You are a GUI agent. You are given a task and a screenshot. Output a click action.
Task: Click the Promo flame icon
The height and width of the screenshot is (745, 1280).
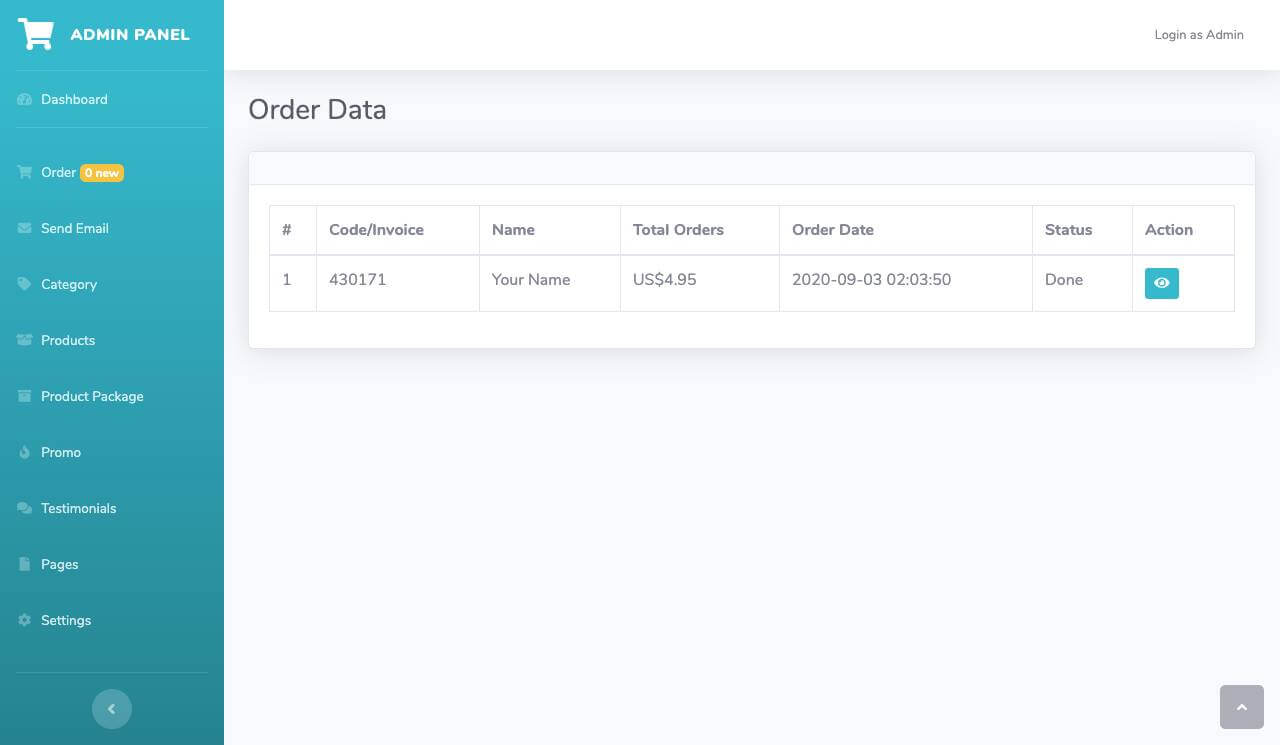pos(25,452)
